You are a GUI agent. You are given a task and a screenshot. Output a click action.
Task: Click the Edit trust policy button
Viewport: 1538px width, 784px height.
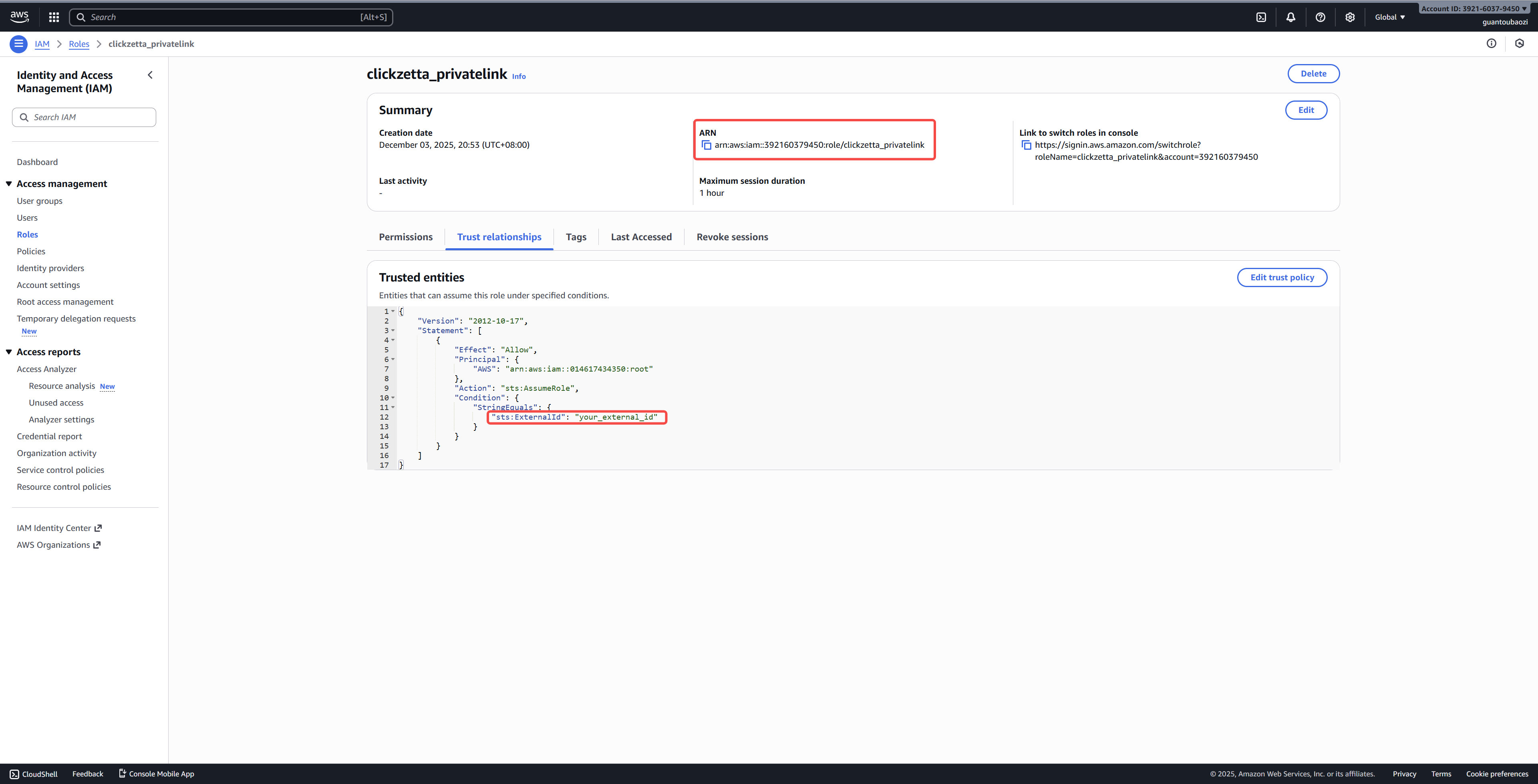1281,277
